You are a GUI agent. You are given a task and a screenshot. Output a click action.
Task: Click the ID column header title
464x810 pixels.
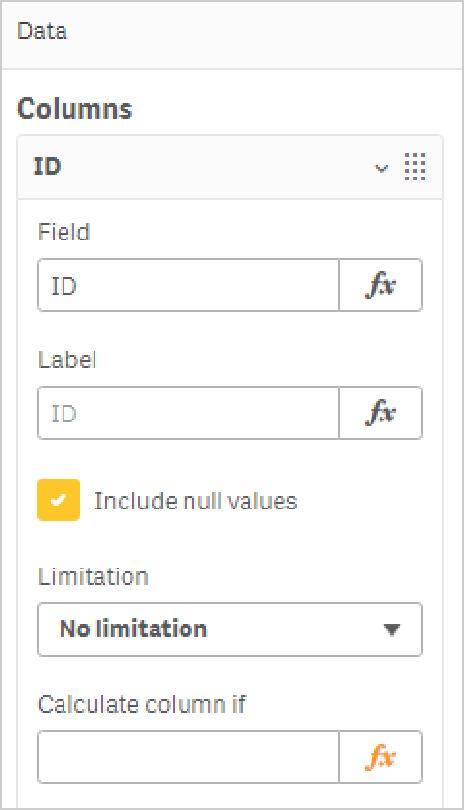click(x=48, y=167)
